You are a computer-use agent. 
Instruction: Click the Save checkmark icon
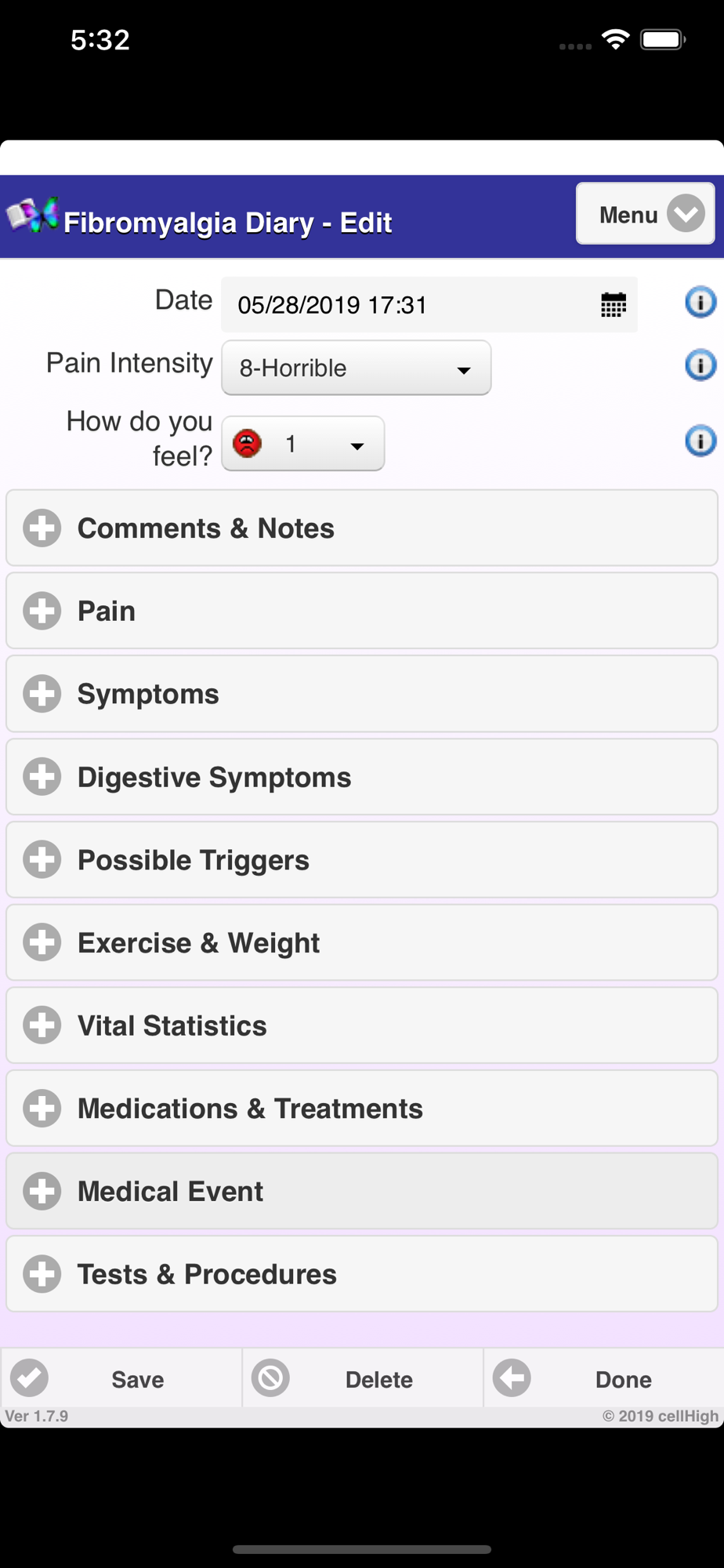[x=30, y=1378]
